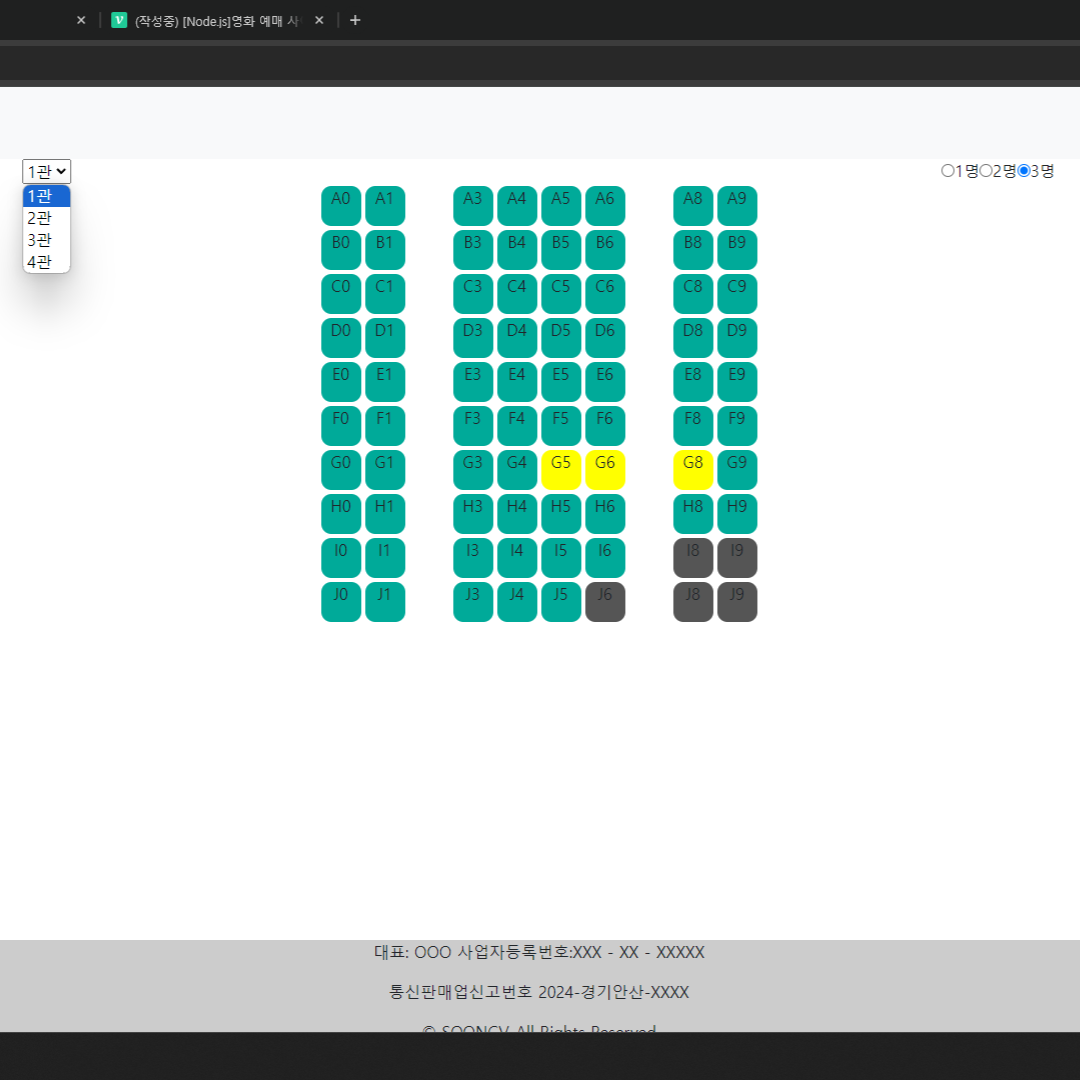Deselect the highlighted seat G5
Image resolution: width=1080 pixels, height=1080 pixels.
(560, 469)
